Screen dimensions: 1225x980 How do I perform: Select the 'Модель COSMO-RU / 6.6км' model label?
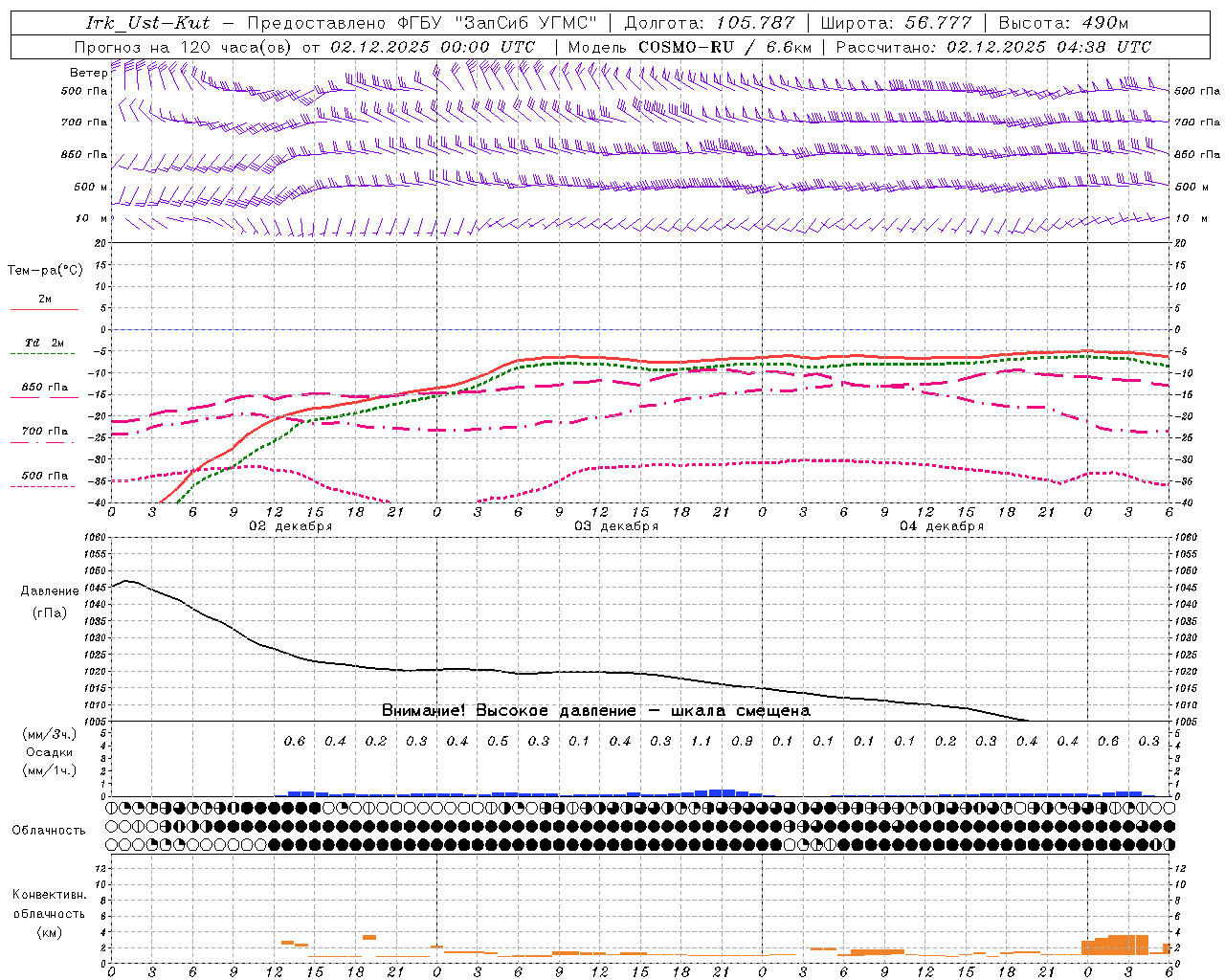pos(690,47)
